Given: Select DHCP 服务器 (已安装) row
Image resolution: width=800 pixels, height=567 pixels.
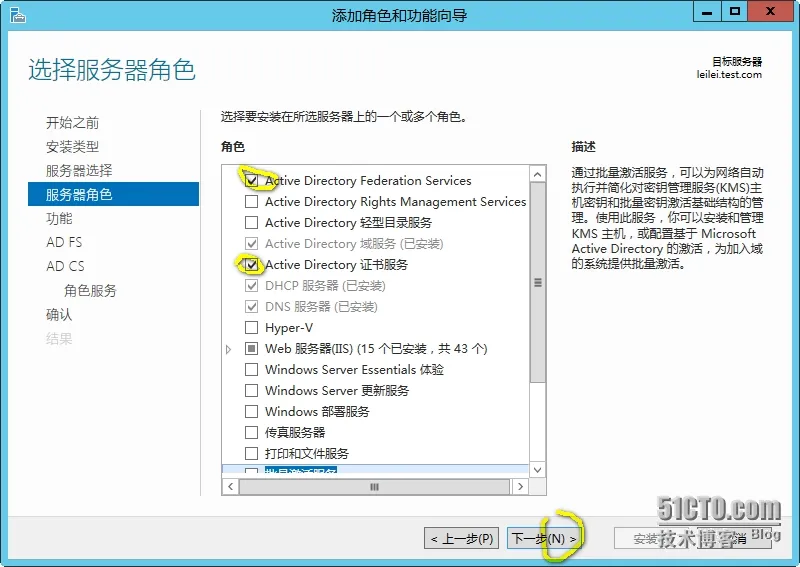Looking at the screenshot, I should click(x=315, y=285).
